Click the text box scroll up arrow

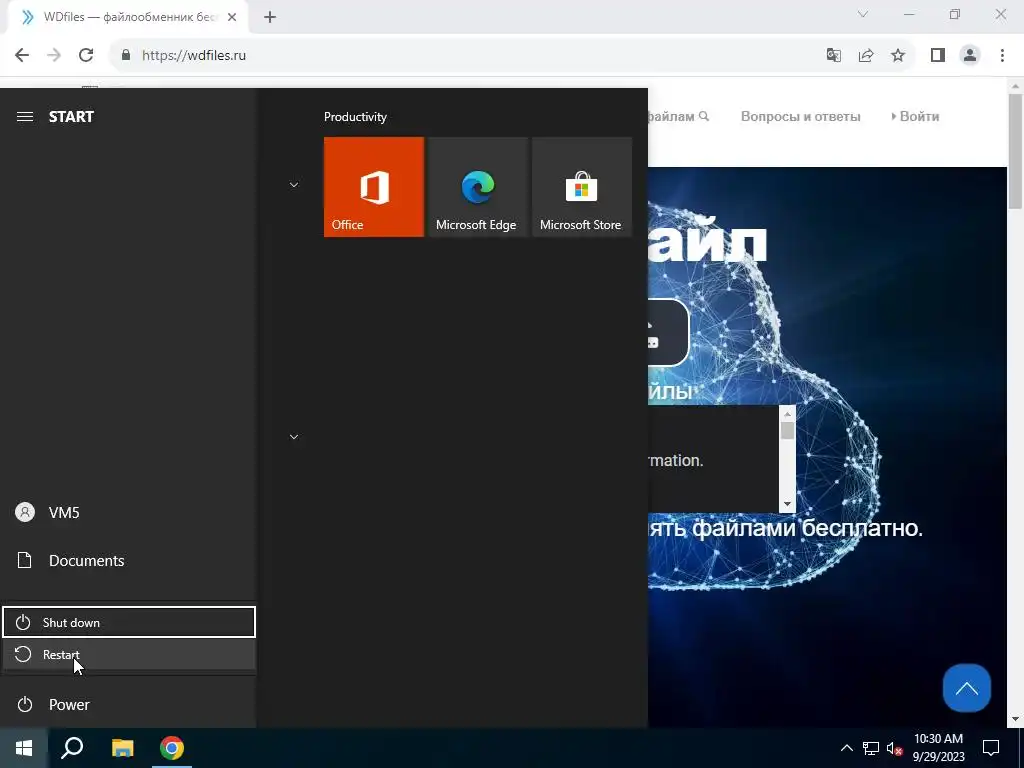(x=787, y=414)
